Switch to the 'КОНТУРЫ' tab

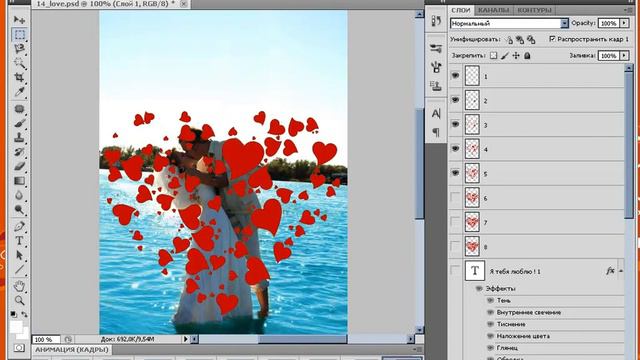coord(535,10)
